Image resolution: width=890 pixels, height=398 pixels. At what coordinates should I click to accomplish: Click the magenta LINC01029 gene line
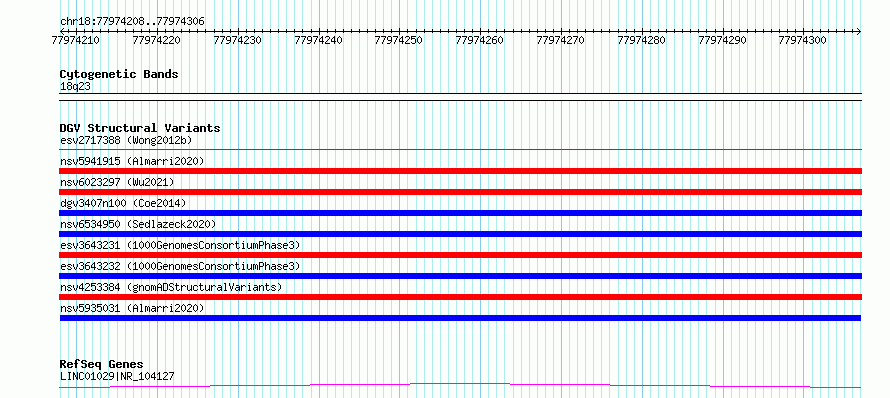460,386
